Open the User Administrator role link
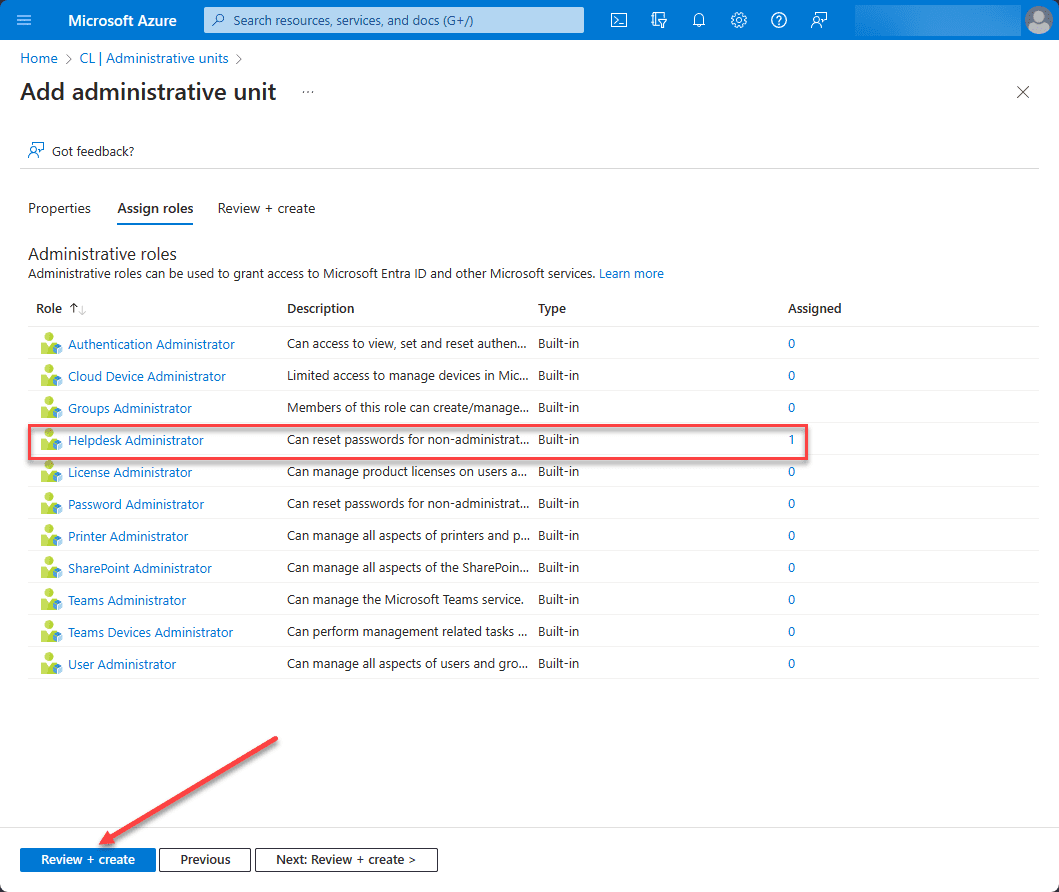The height and width of the screenshot is (892, 1059). point(122,664)
